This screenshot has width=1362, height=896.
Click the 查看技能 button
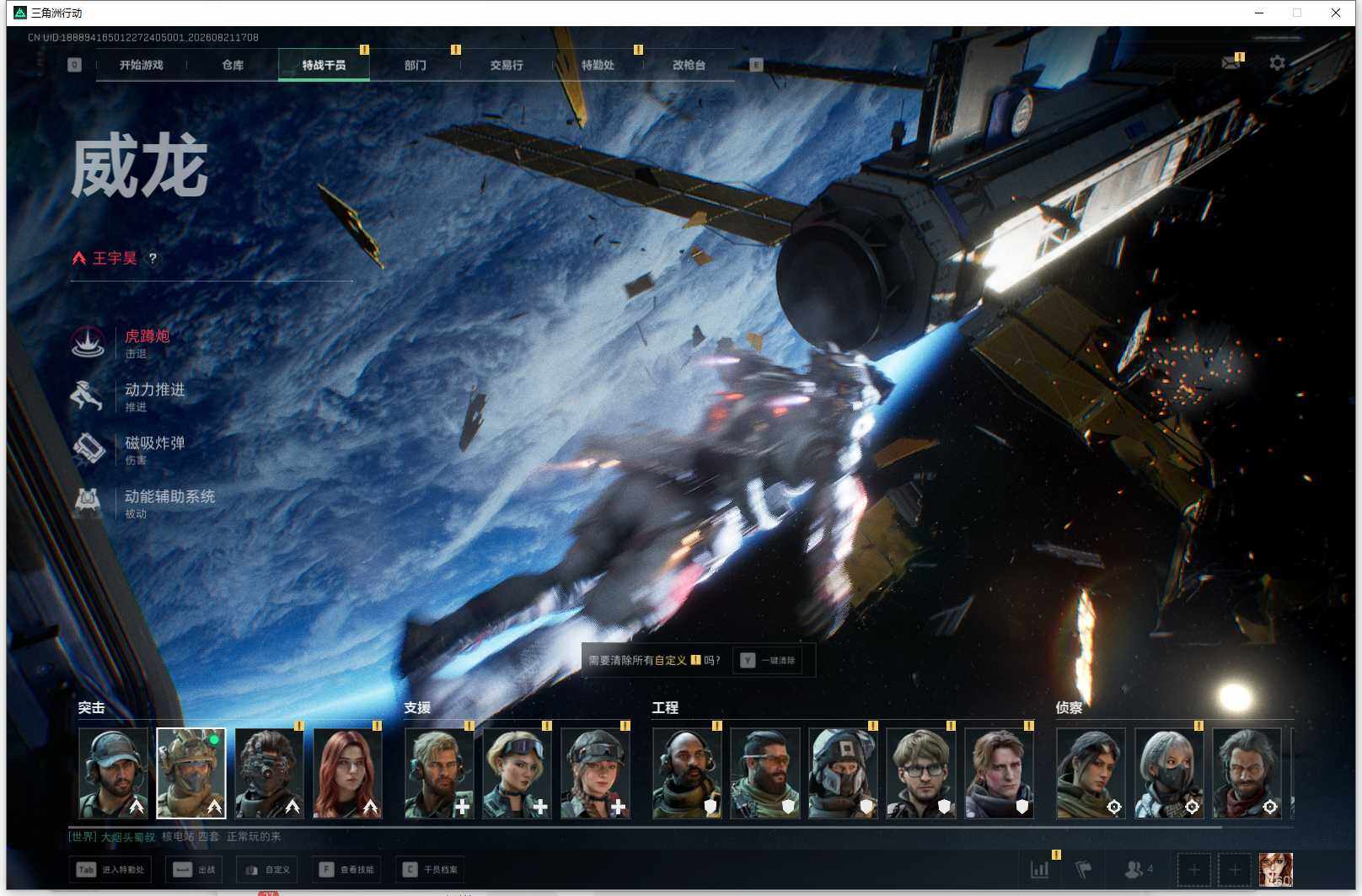pos(346,869)
